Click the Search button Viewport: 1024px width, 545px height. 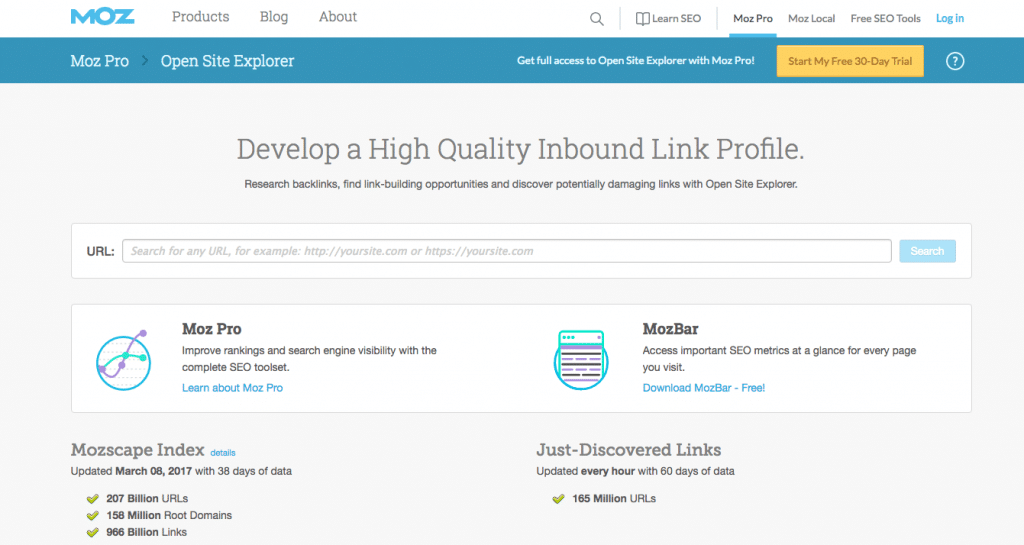point(927,251)
